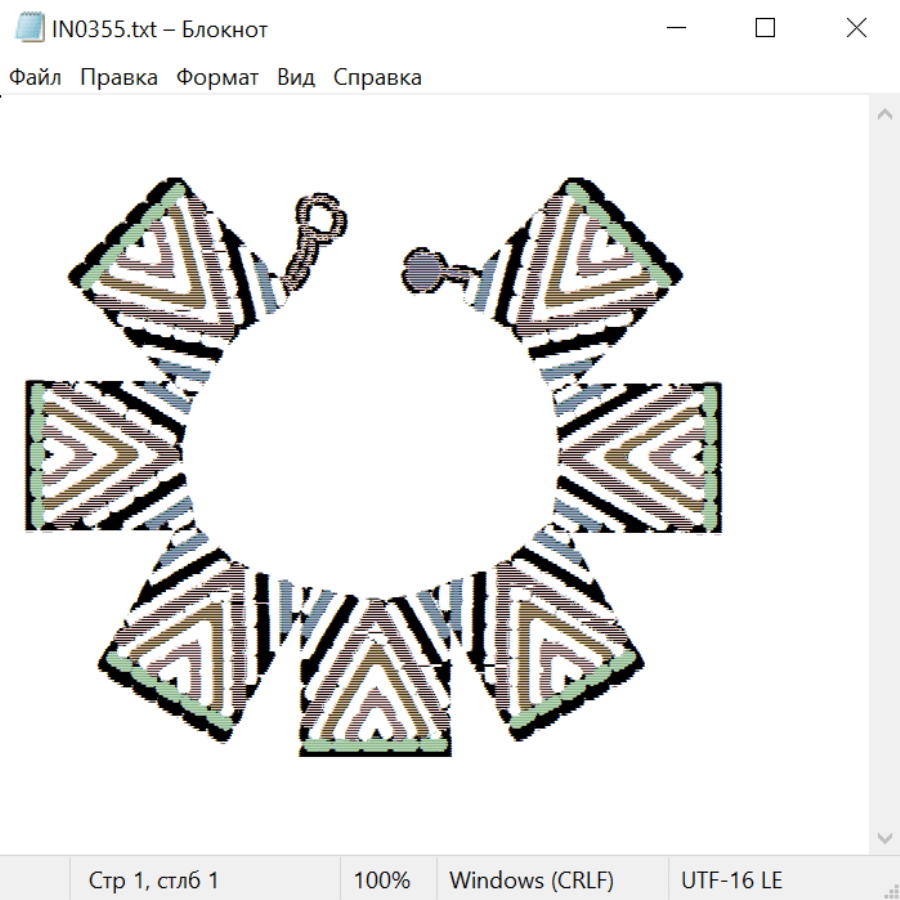Click the IN0355.txt window title text
The height and width of the screenshot is (900, 900).
pyautogui.click(x=160, y=29)
